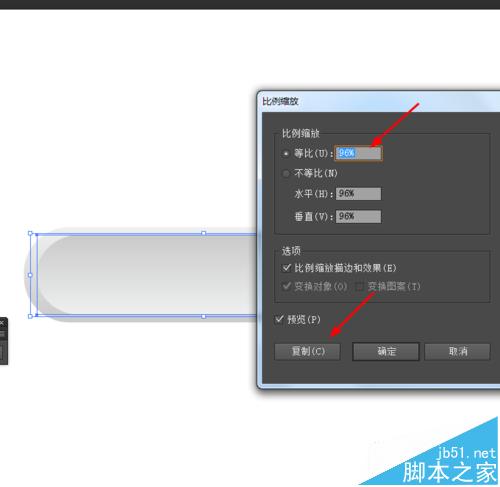
Task: Click the 水平(H) percentage field
Action: click(x=358, y=194)
